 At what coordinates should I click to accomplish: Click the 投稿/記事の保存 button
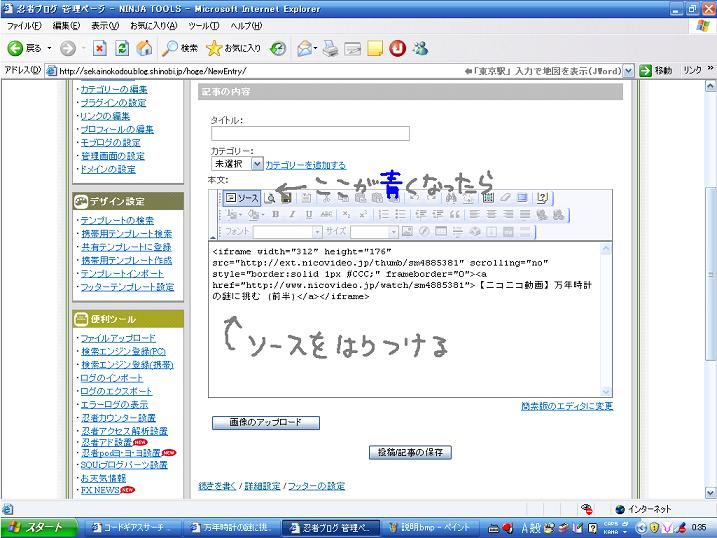tap(410, 453)
